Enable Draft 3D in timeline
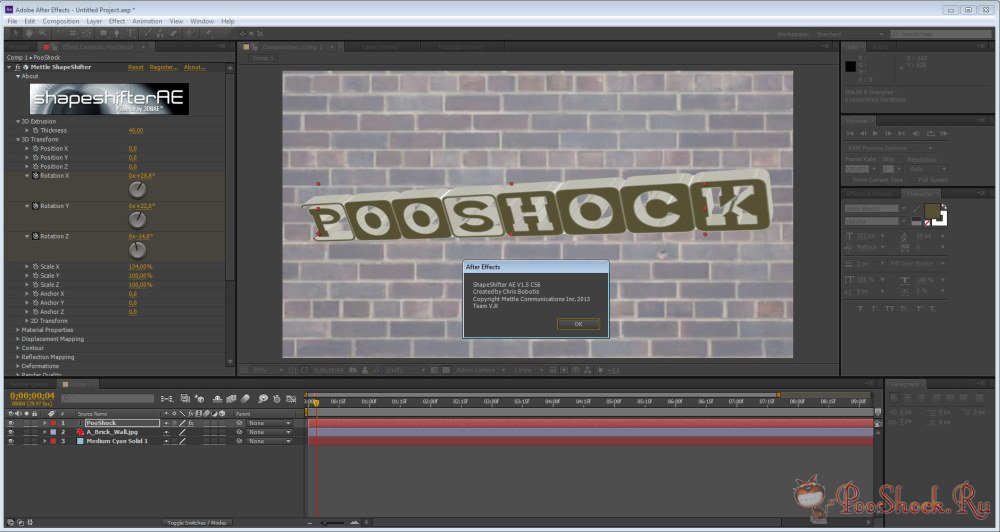This screenshot has width=1000, height=532. (x=200, y=399)
